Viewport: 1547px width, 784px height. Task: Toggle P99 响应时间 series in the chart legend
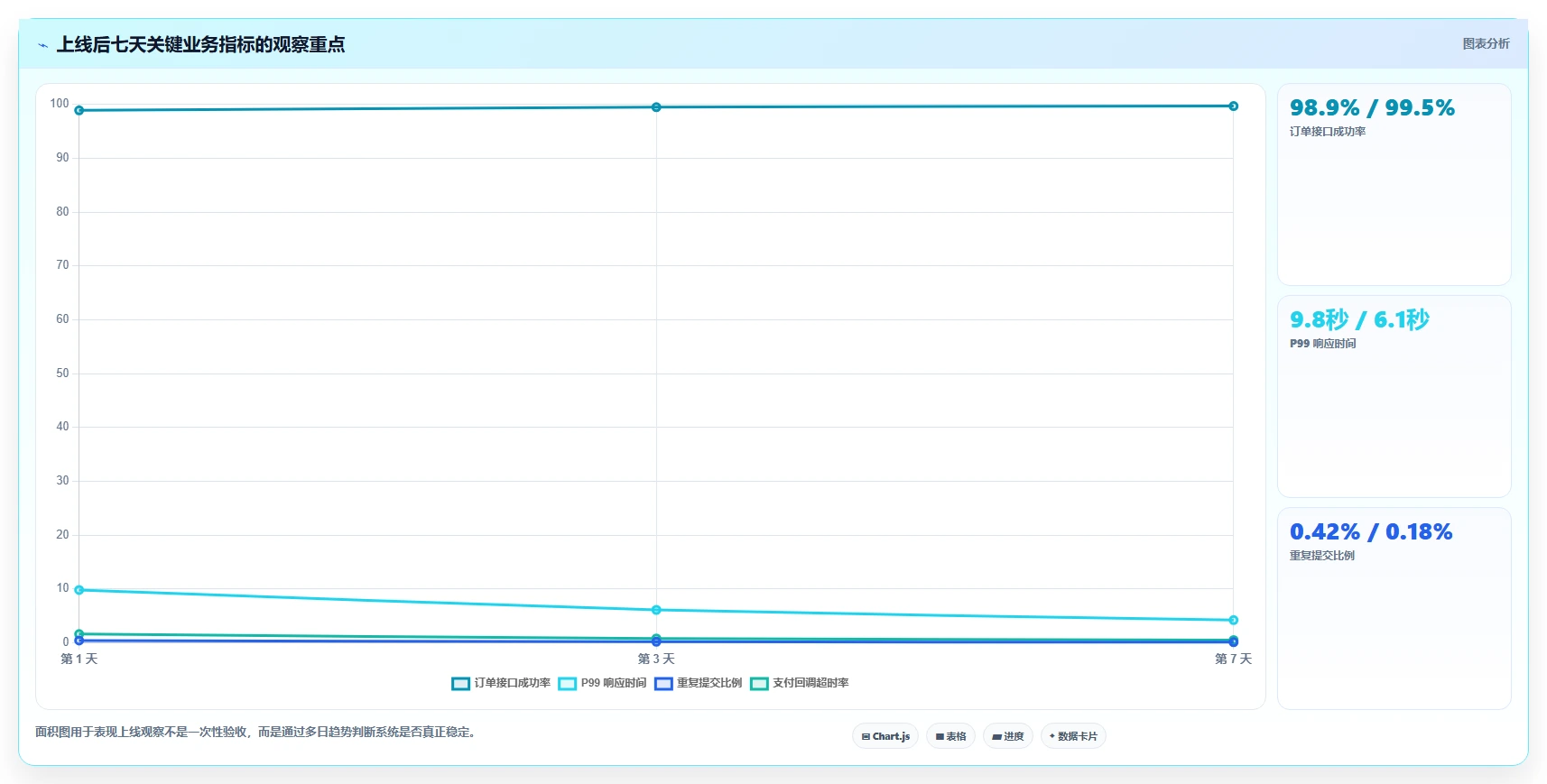coord(602,683)
